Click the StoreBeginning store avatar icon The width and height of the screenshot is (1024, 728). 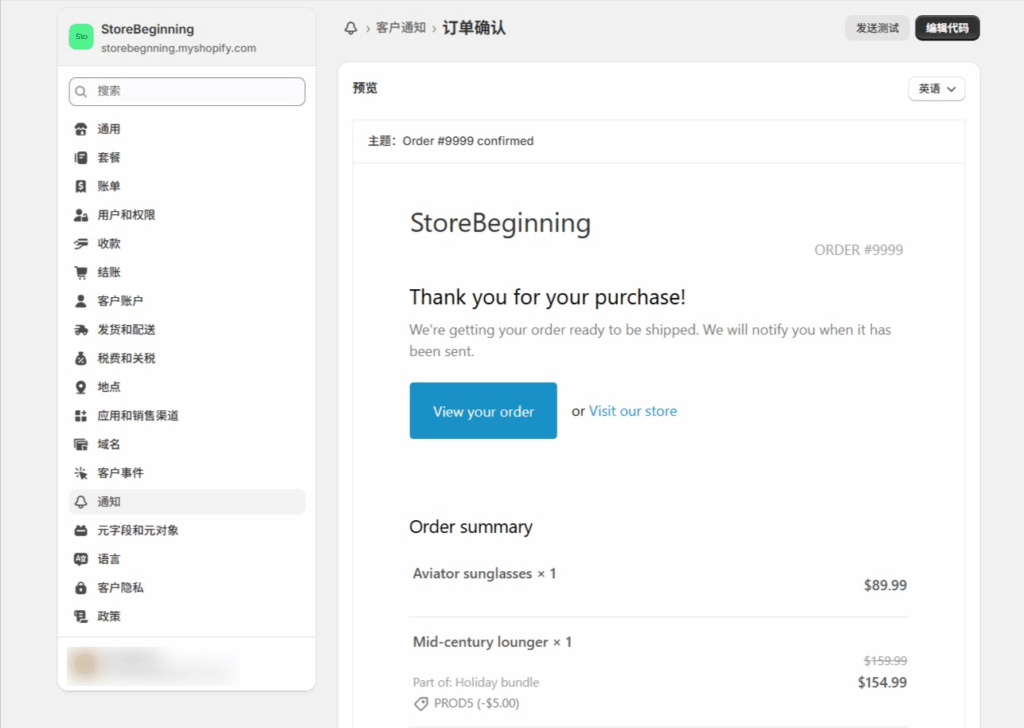(x=81, y=37)
